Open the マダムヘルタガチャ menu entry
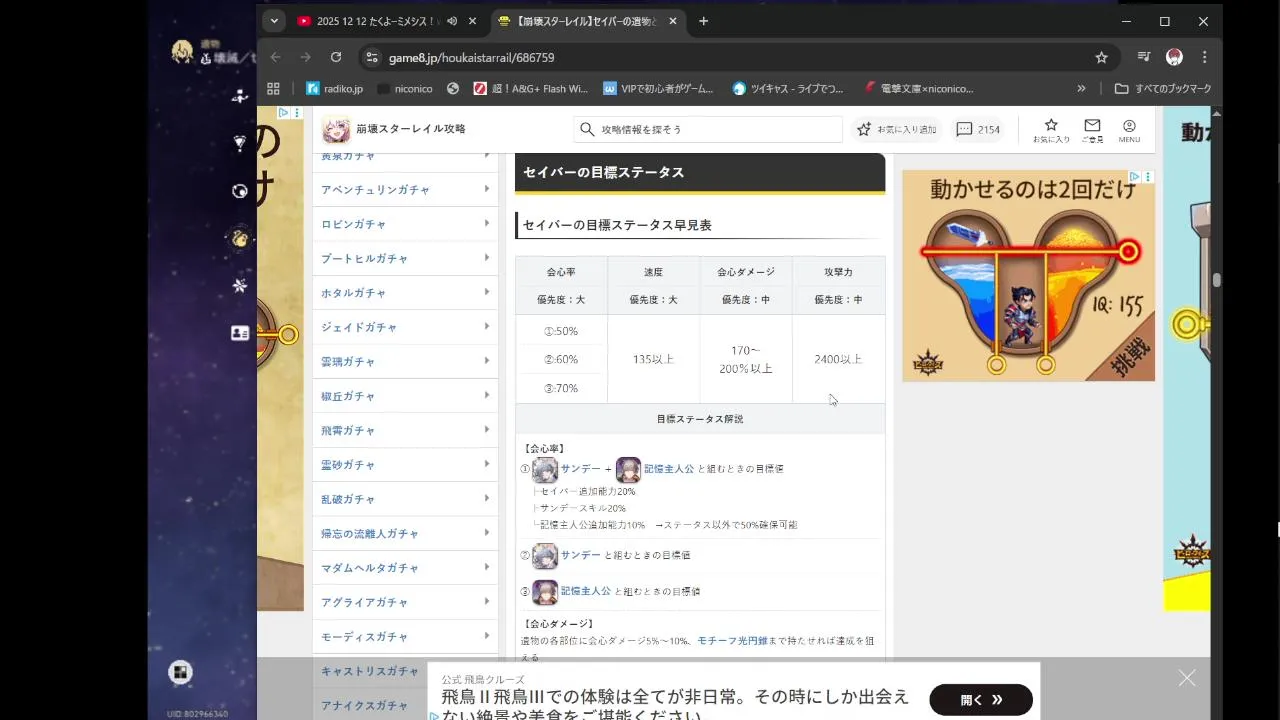The height and width of the screenshot is (720, 1280). (x=405, y=568)
